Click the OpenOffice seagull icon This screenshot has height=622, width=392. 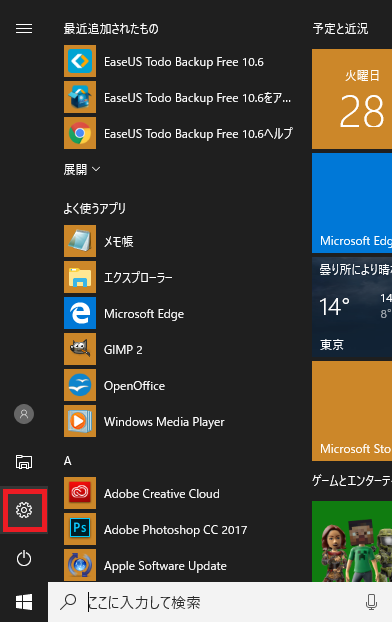(x=80, y=385)
